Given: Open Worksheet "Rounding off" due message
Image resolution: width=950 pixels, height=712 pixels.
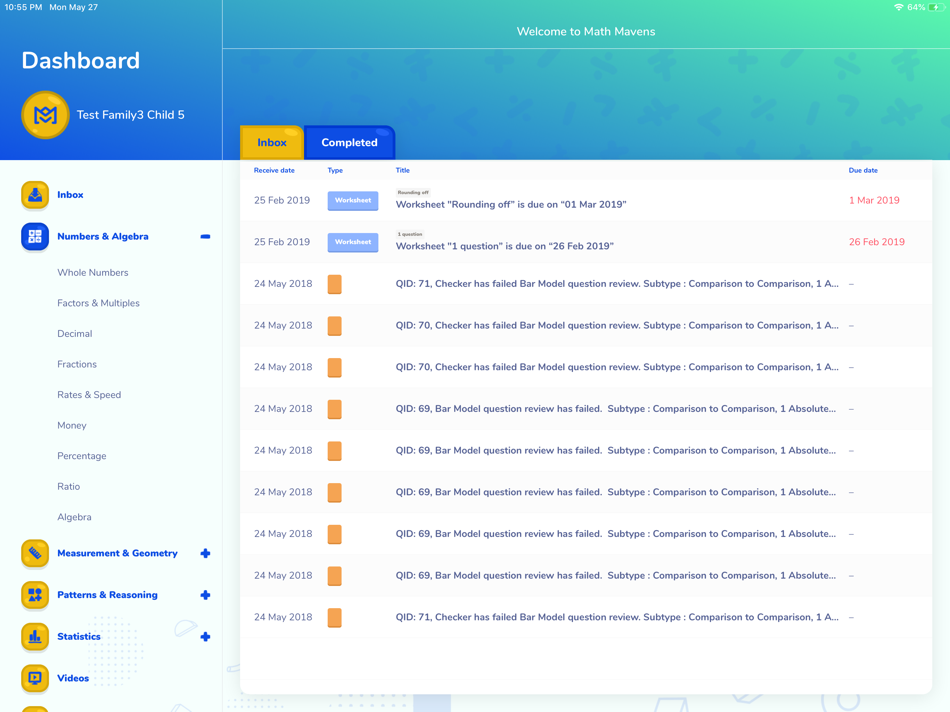Looking at the screenshot, I should (x=511, y=205).
